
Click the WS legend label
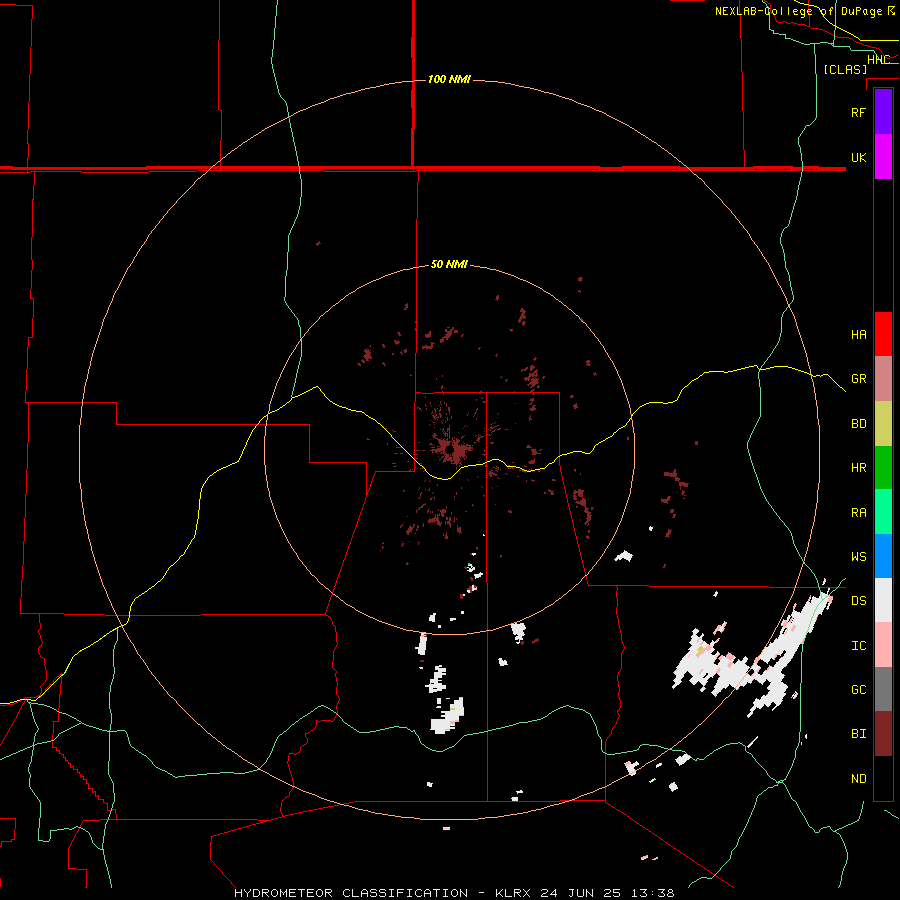[x=858, y=557]
